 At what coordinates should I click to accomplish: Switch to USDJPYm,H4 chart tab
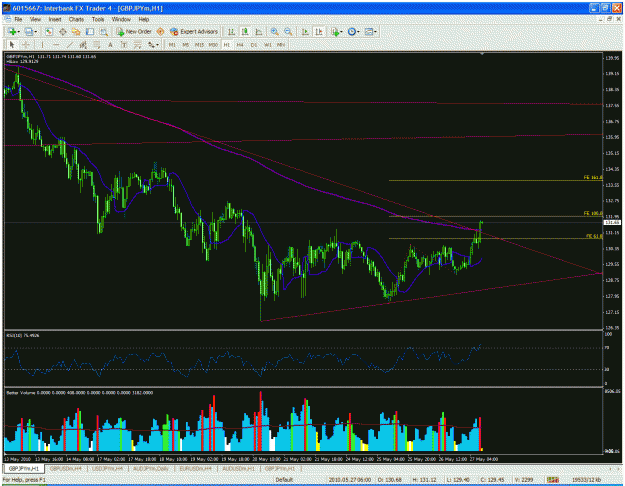pos(108,469)
